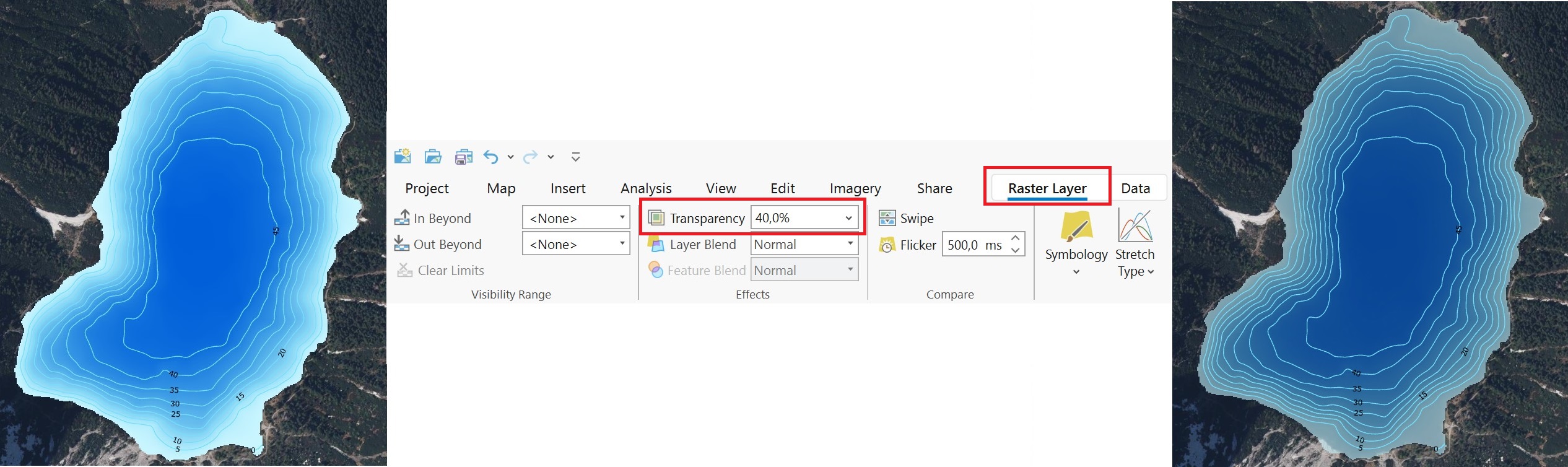
Task: Click the Redo arrow icon
Action: [x=530, y=157]
